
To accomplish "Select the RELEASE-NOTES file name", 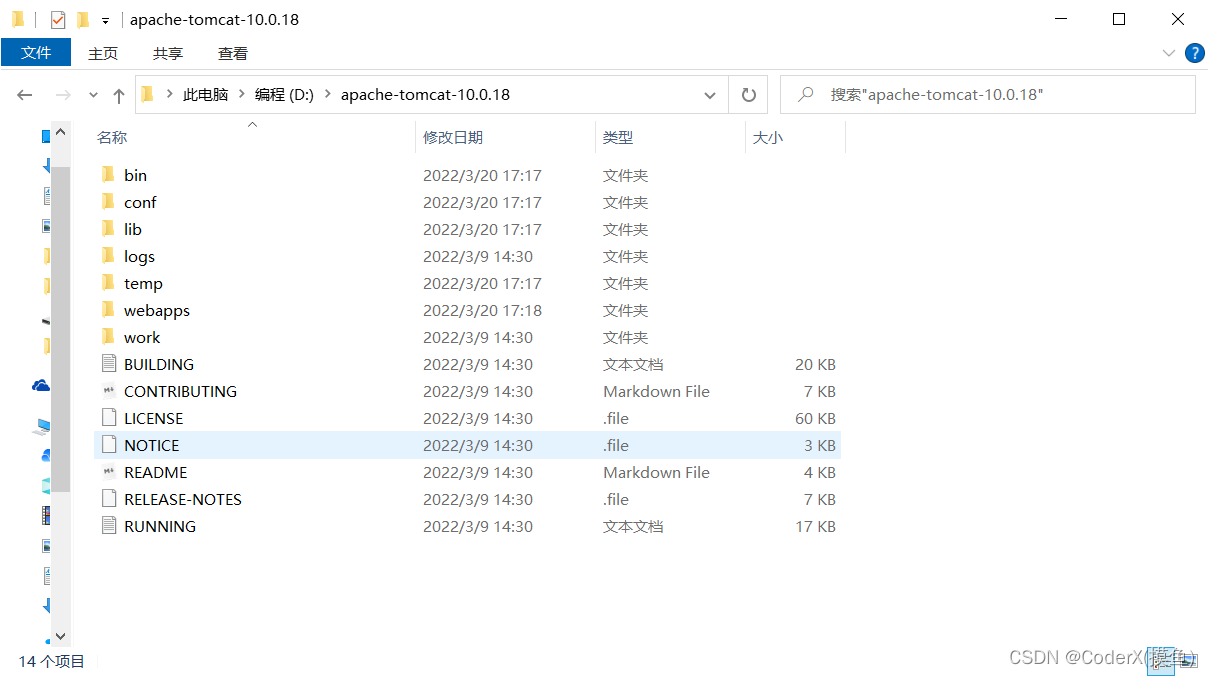I will click(x=183, y=499).
